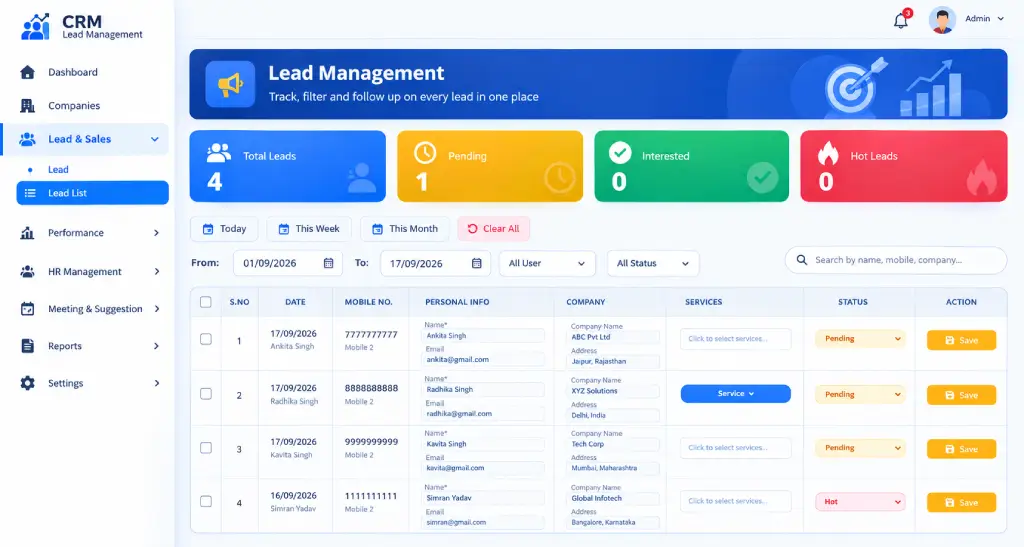This screenshot has width=1024, height=547.
Task: Click the CRM logo icon
Action: [35, 27]
